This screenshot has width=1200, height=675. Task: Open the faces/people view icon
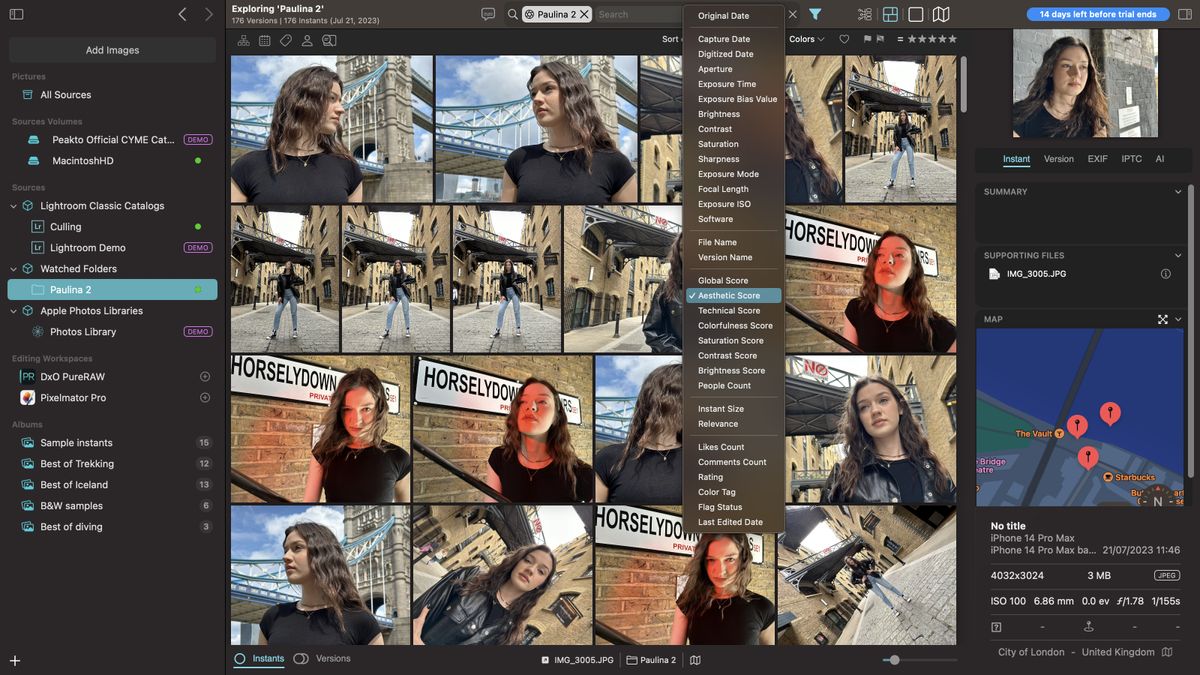pyautogui.click(x=308, y=39)
